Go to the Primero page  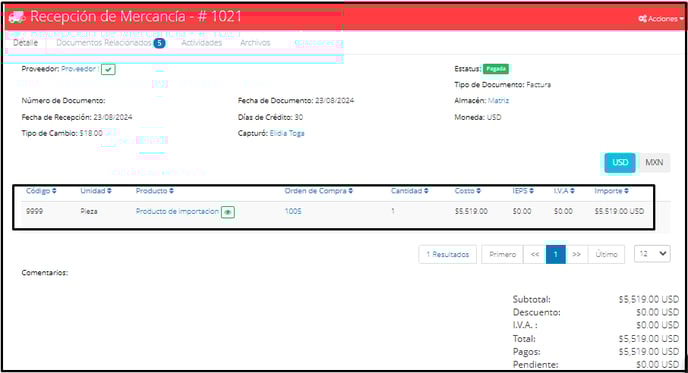(502, 254)
